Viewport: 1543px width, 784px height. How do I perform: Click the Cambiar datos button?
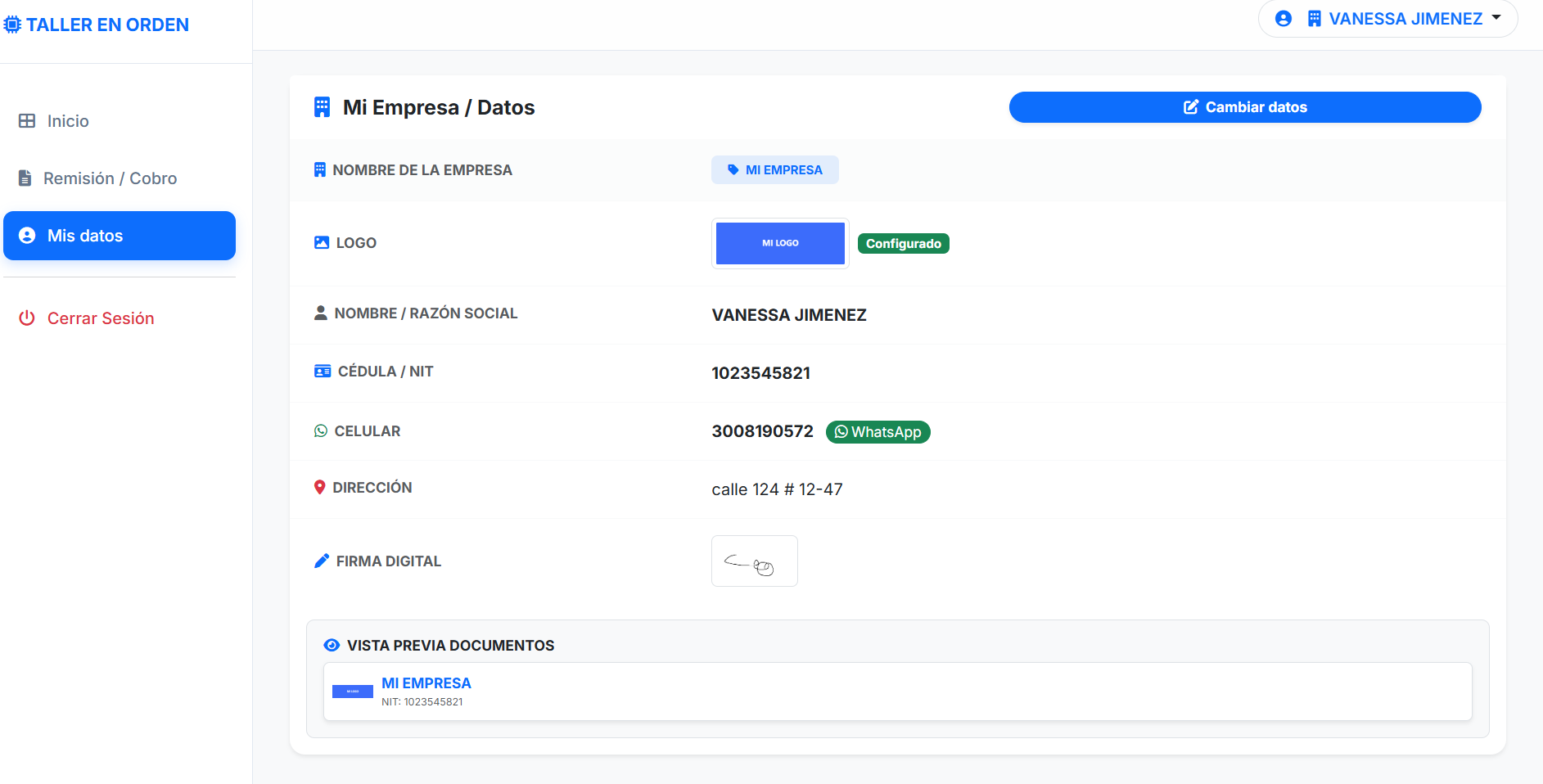point(1245,107)
